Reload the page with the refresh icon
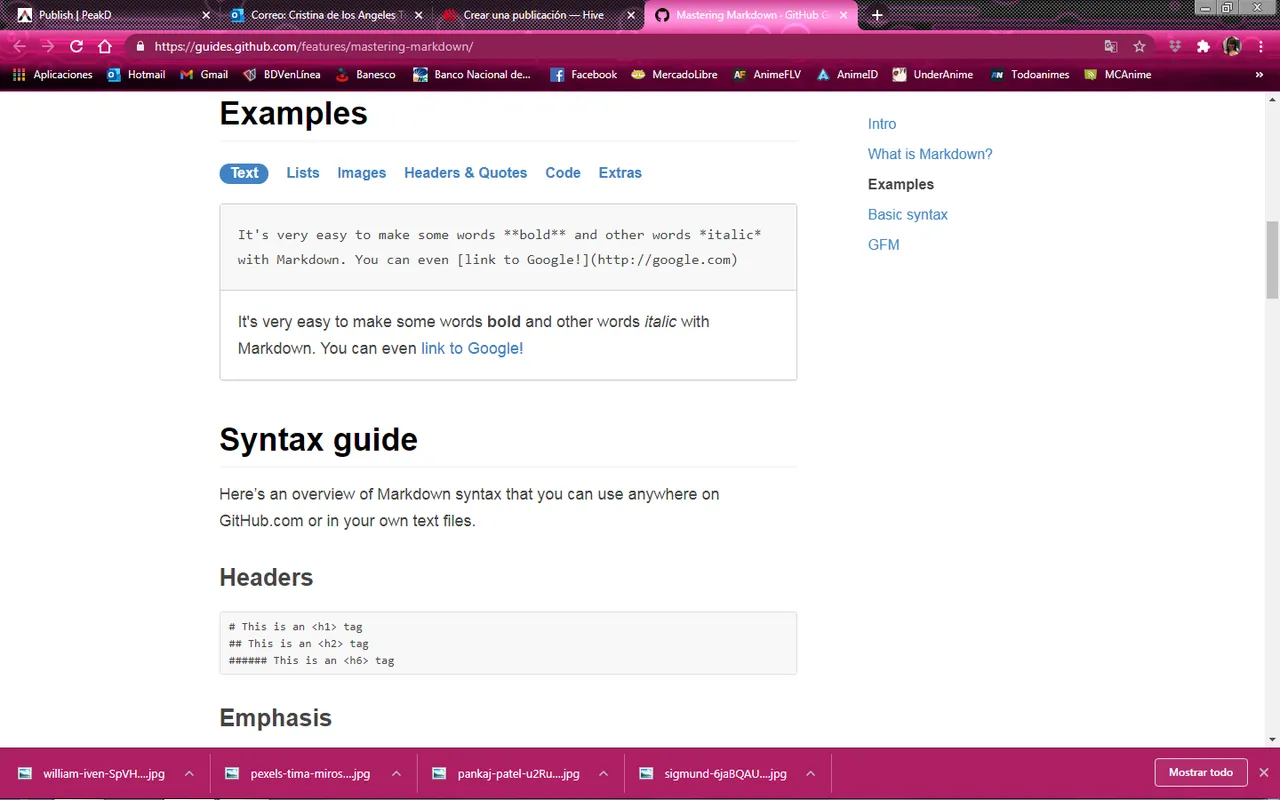 pos(77,46)
